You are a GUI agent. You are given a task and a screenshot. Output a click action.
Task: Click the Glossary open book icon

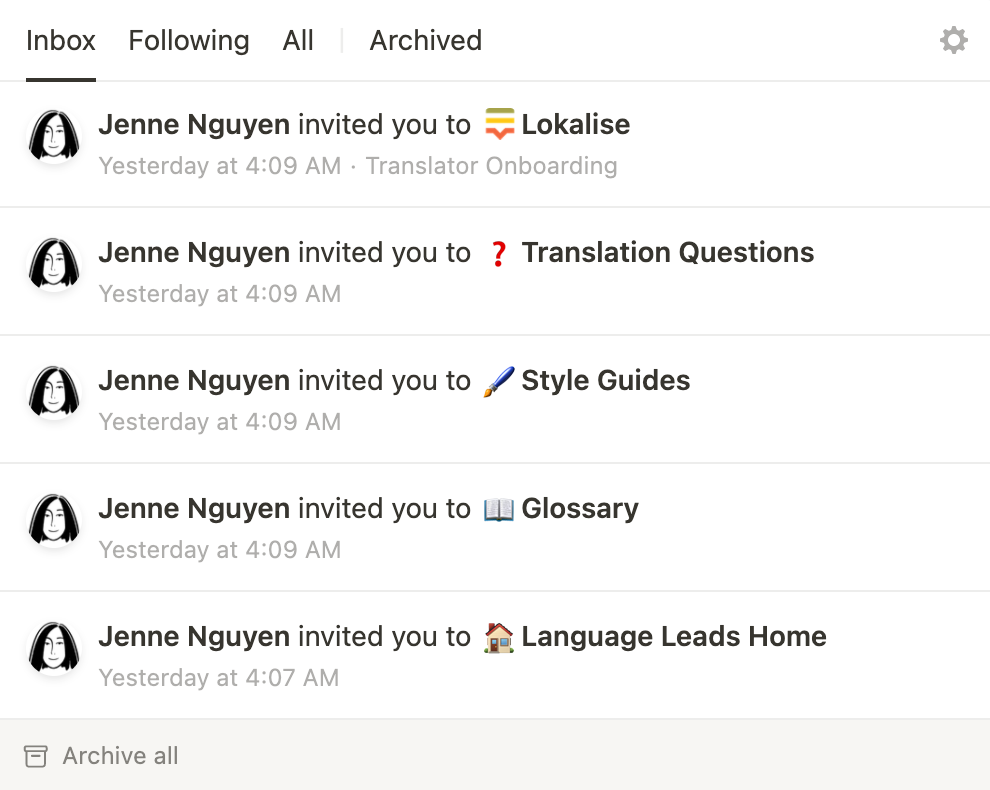499,510
